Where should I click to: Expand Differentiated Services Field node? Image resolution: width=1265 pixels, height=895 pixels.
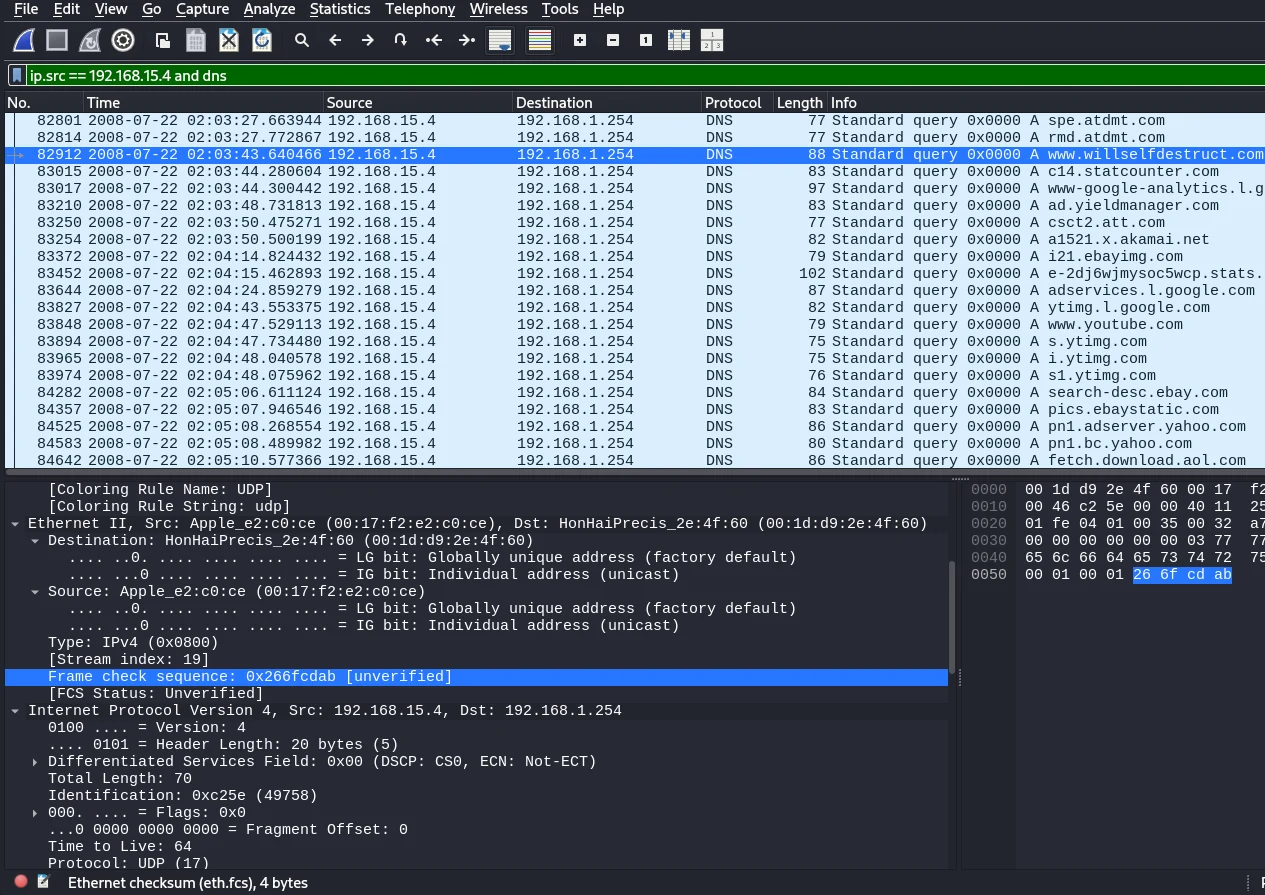pyautogui.click(x=35, y=762)
